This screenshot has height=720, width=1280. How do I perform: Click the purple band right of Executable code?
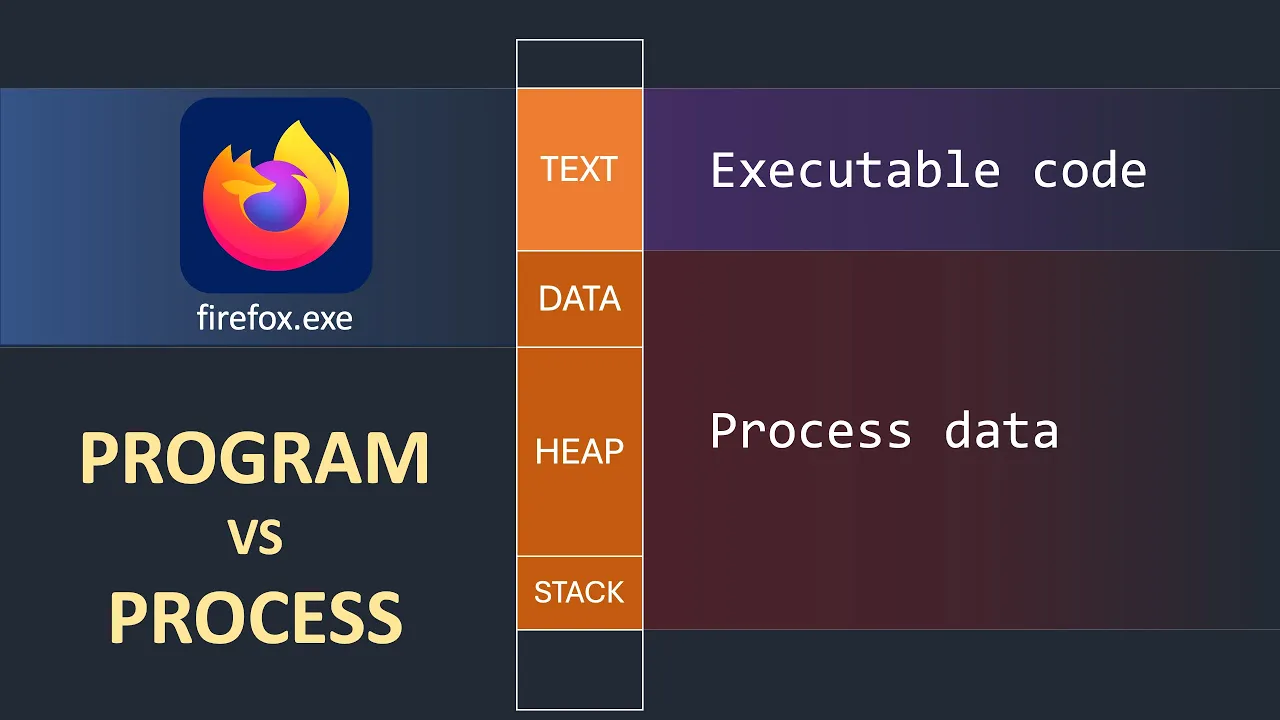point(1215,170)
